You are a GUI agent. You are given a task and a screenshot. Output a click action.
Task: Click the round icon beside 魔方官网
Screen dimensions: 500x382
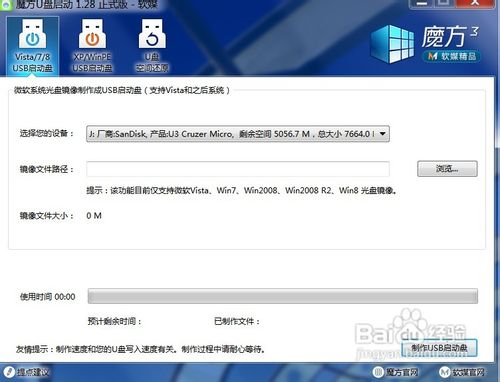378,372
